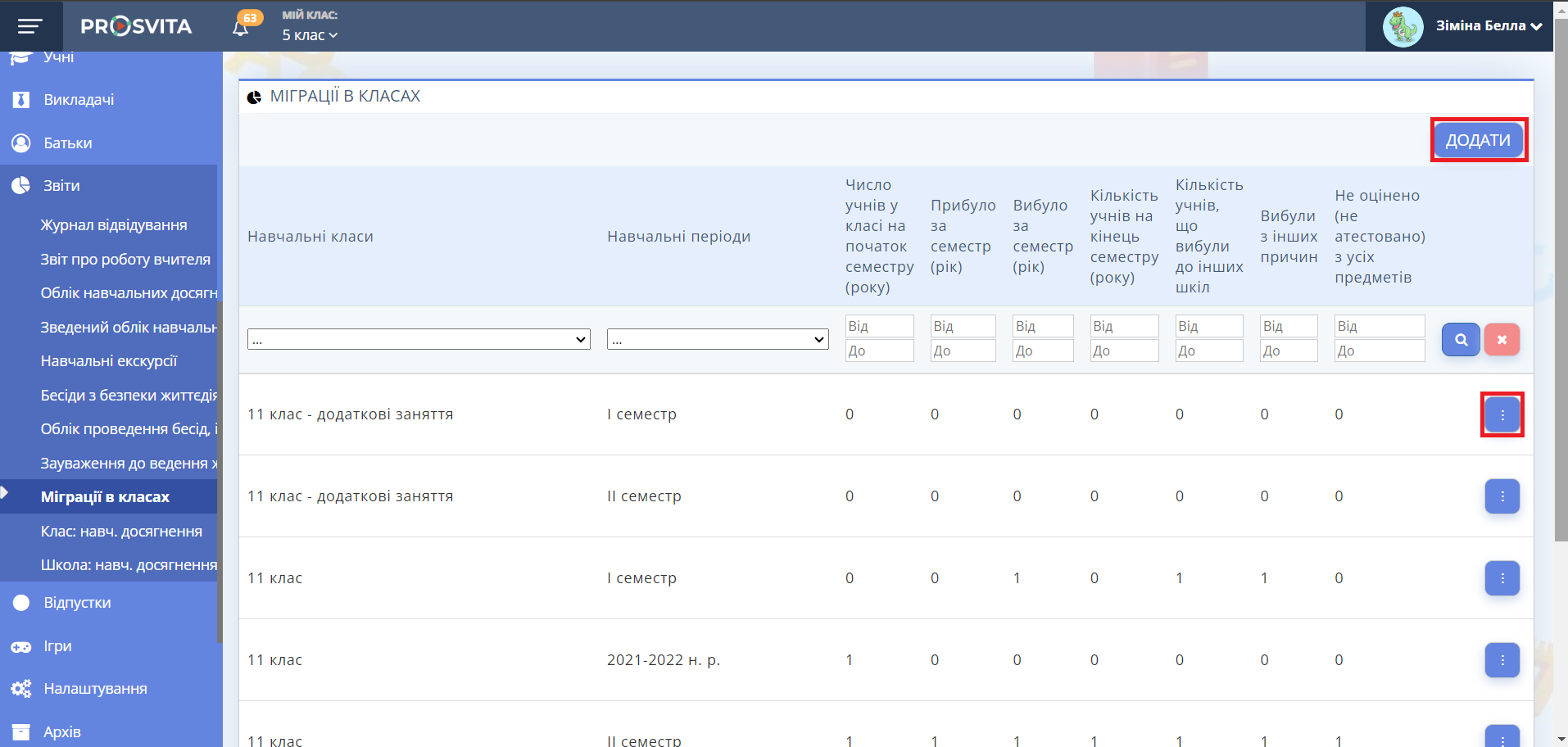The image size is (1568, 747).
Task: Expand the Зіміна Белла user menu
Action: (1488, 26)
